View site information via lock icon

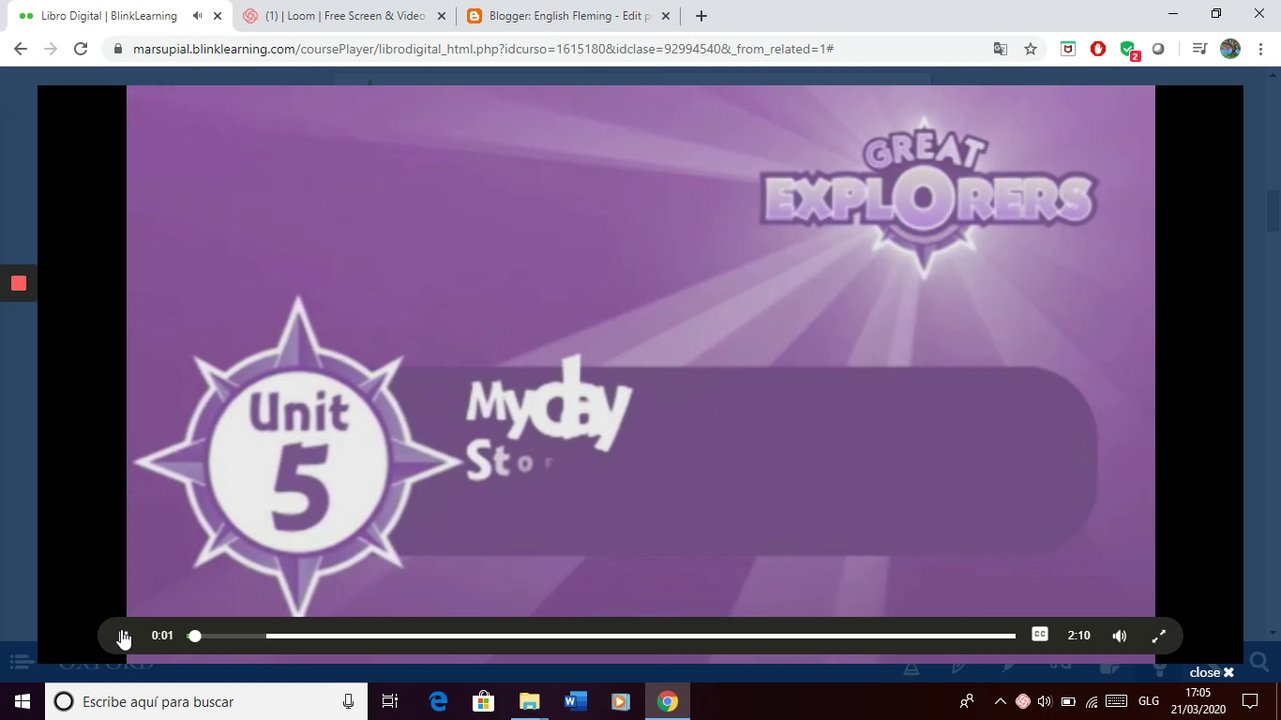118,48
